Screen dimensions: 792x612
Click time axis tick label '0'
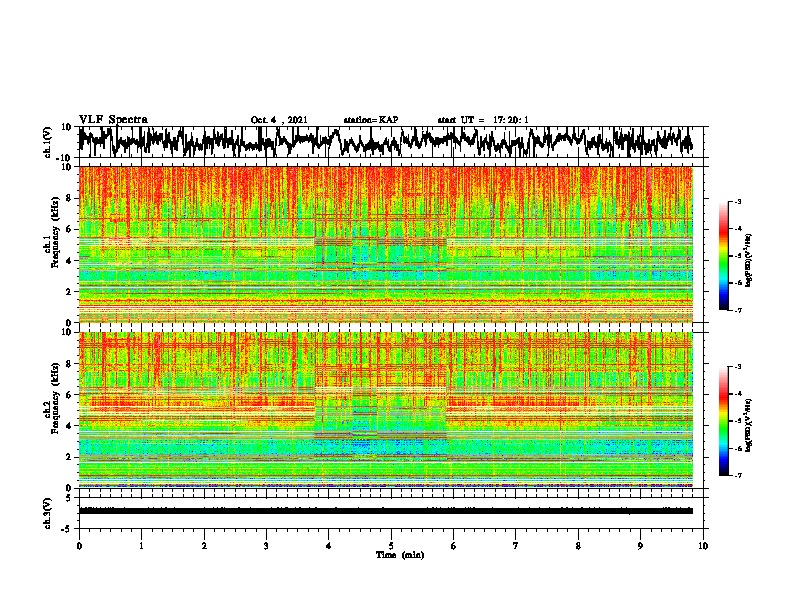pos(79,545)
